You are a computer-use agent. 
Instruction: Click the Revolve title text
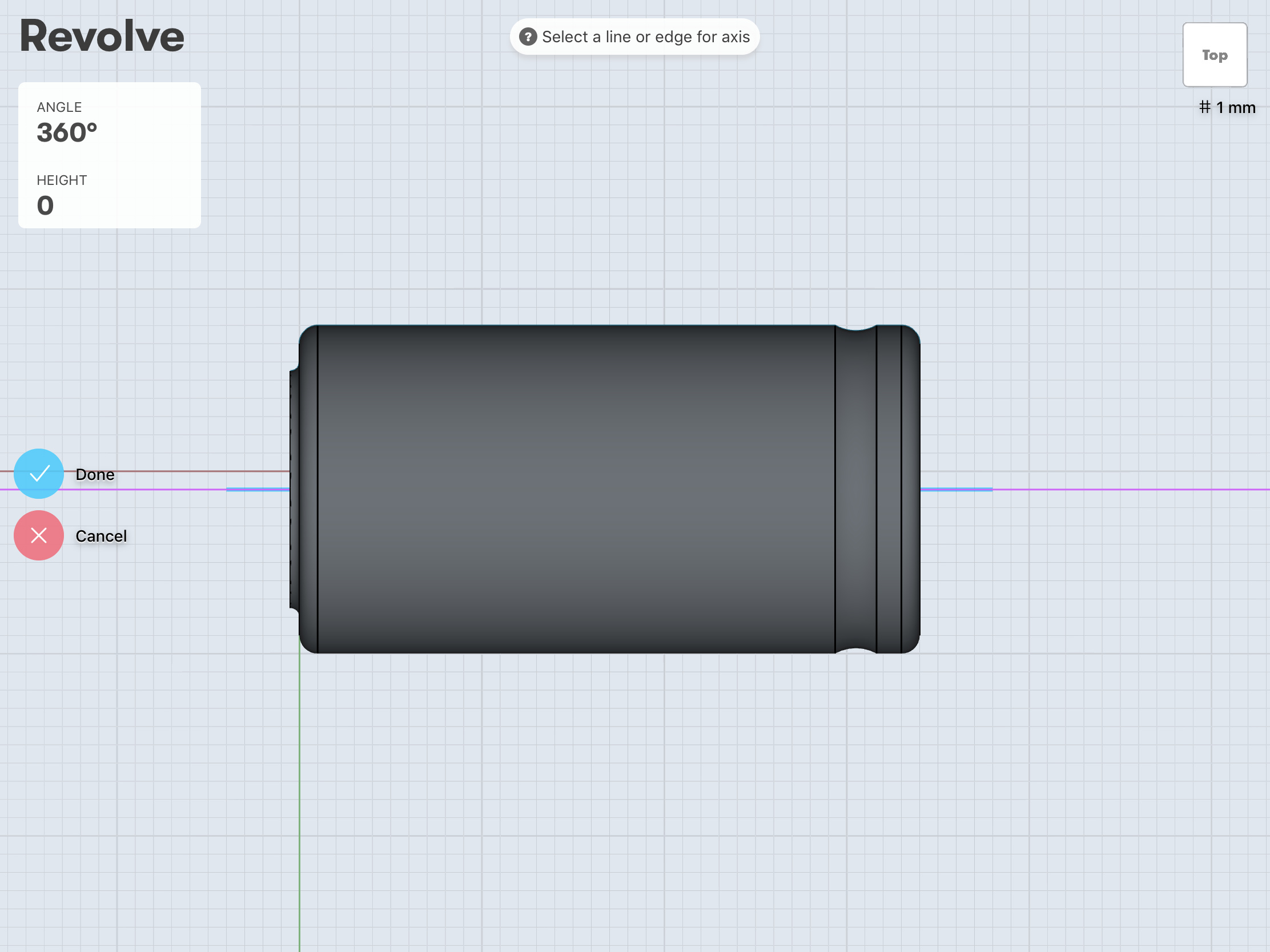(x=102, y=36)
